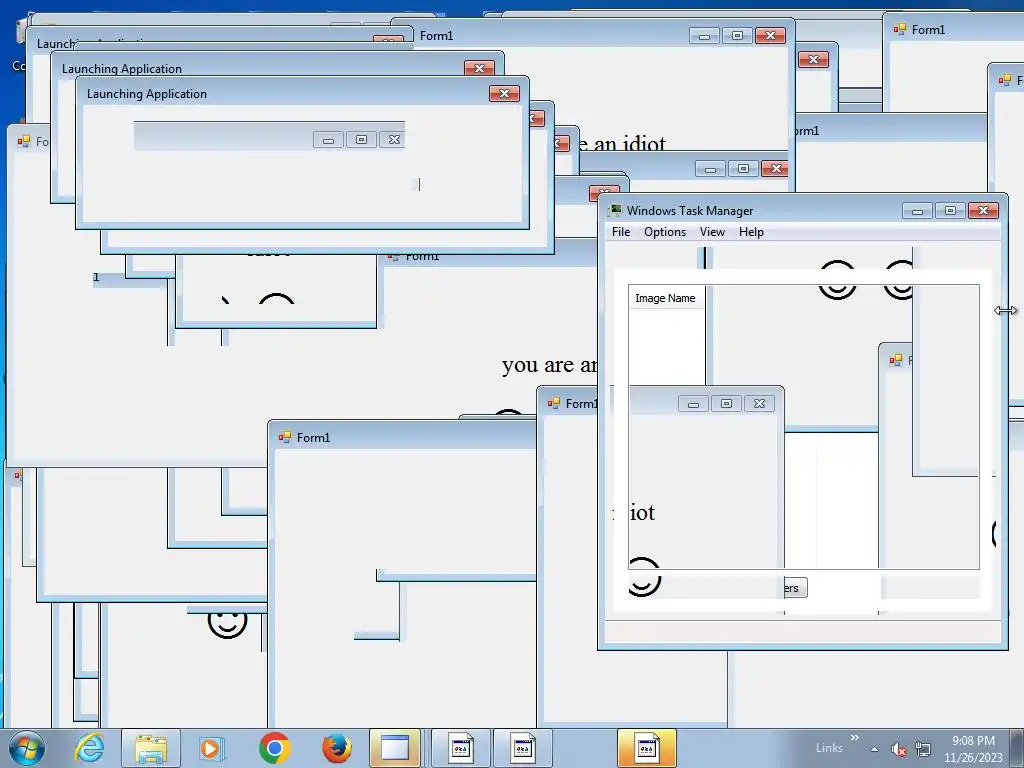Open Windows Media Player from the taskbar
Screen dimensions: 1024x768
click(x=212, y=748)
